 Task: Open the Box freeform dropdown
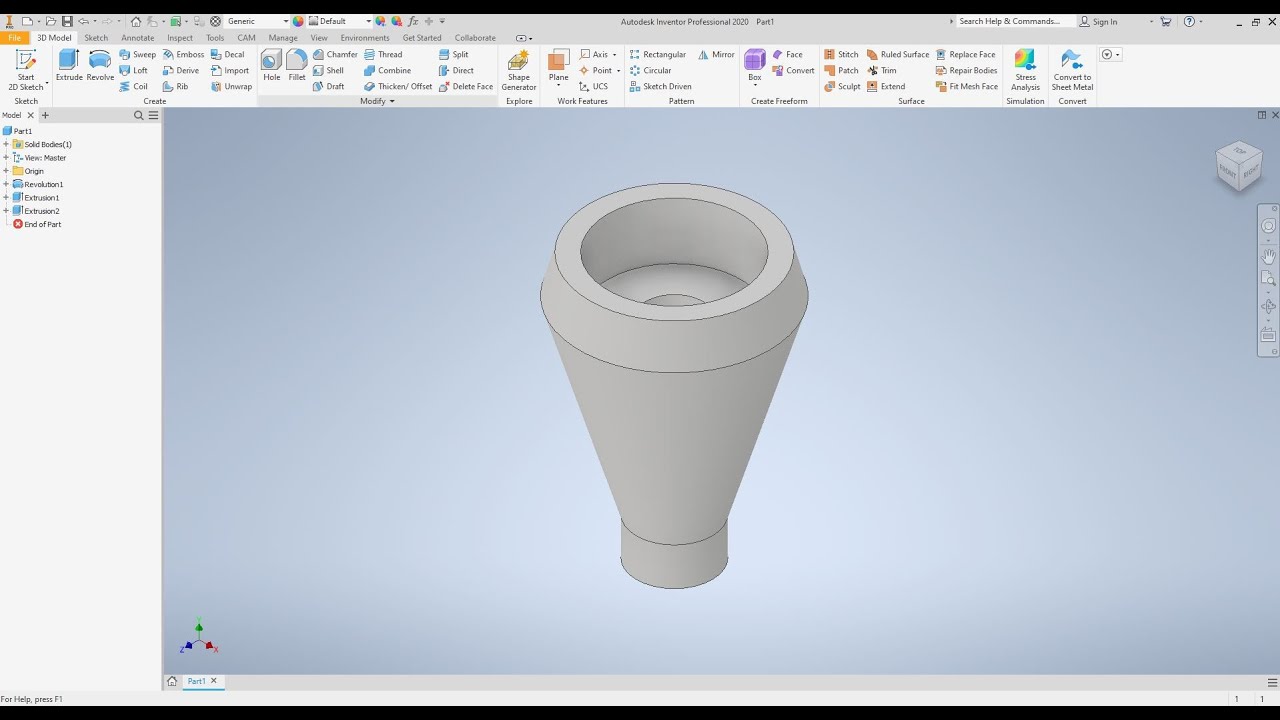click(x=755, y=86)
